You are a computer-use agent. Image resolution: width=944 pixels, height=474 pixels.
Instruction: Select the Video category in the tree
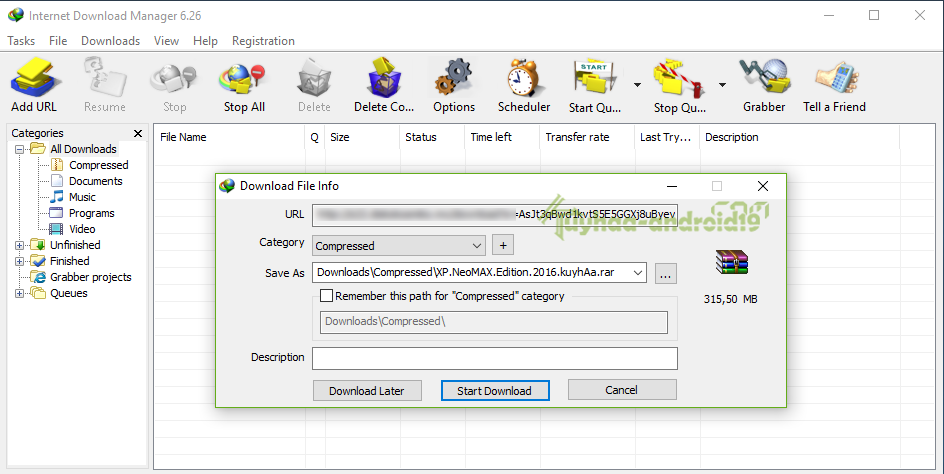point(82,229)
